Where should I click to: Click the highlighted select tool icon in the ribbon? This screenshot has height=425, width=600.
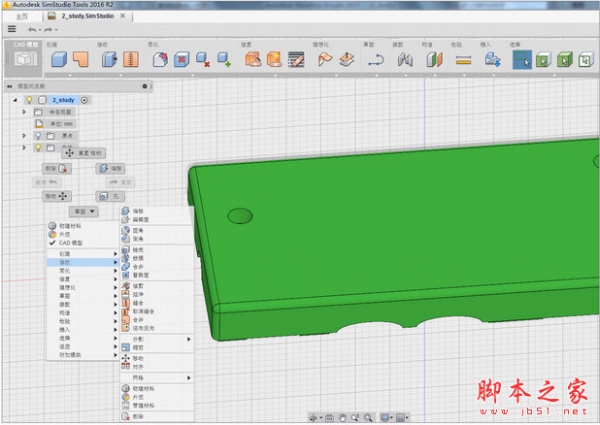[x=521, y=60]
